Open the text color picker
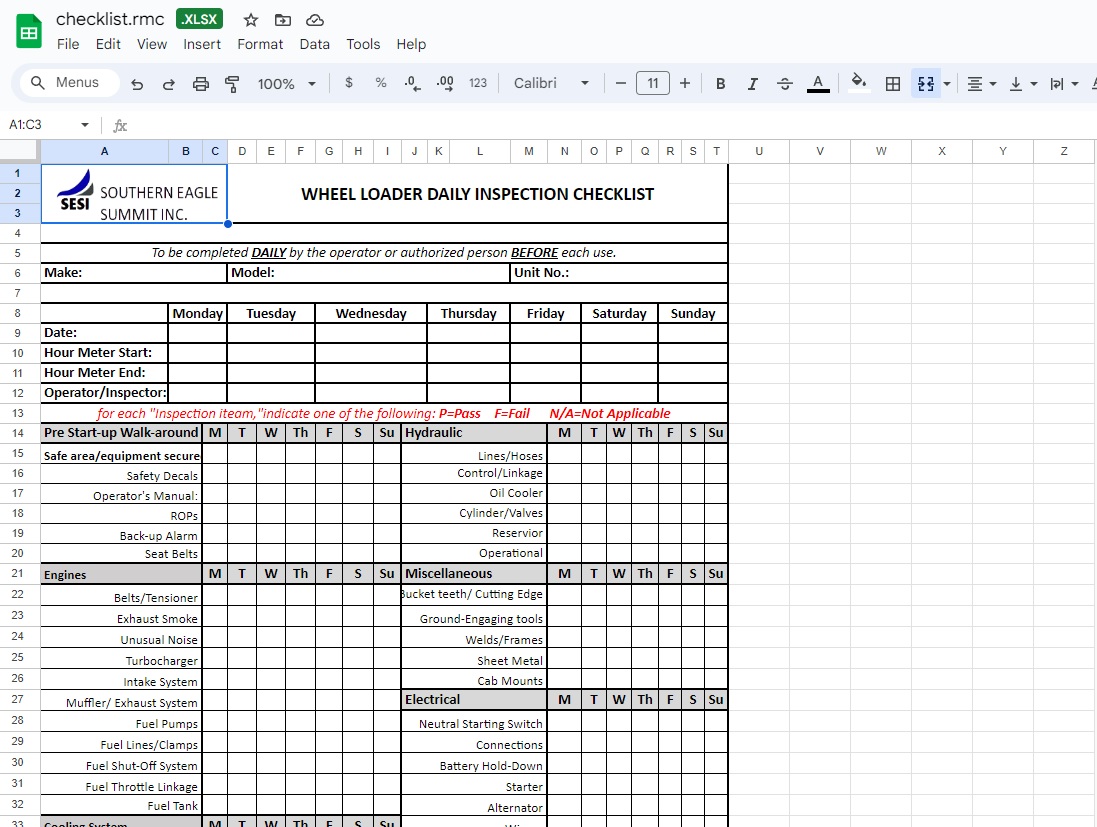 coord(818,84)
